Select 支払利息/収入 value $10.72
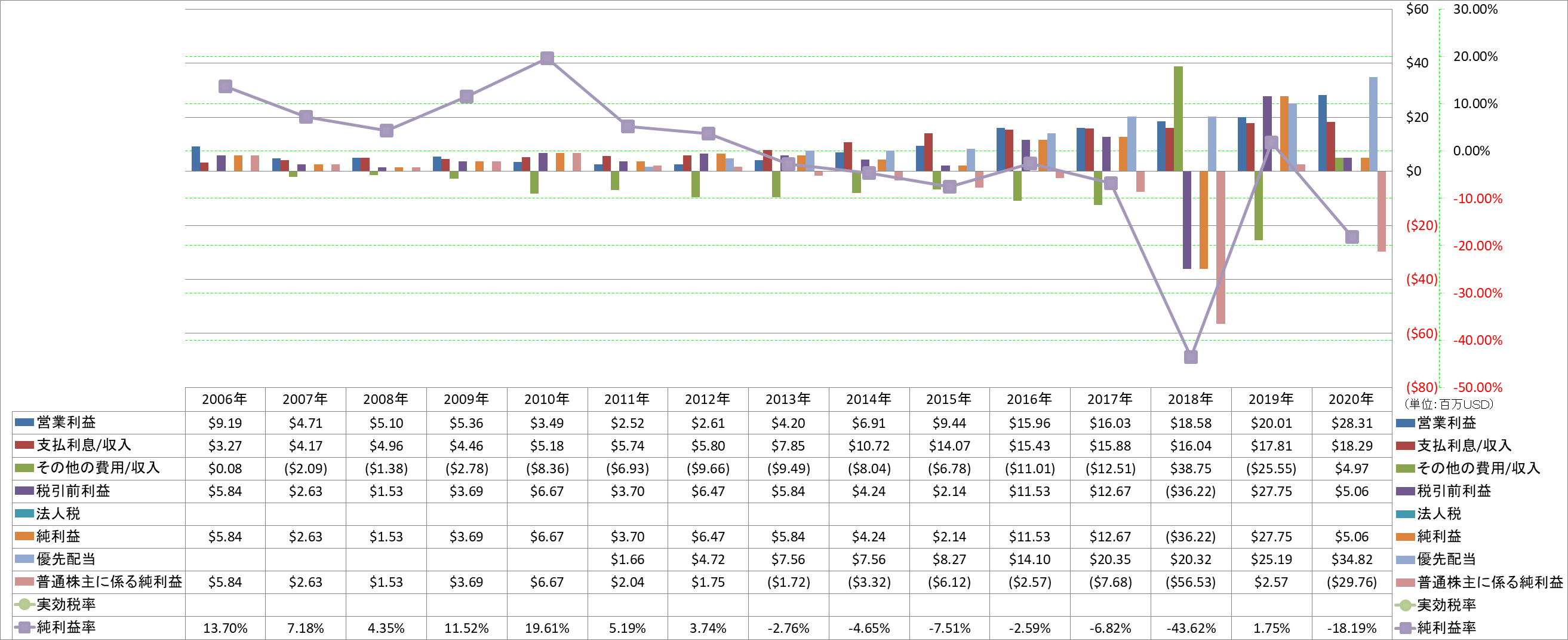 869,446
